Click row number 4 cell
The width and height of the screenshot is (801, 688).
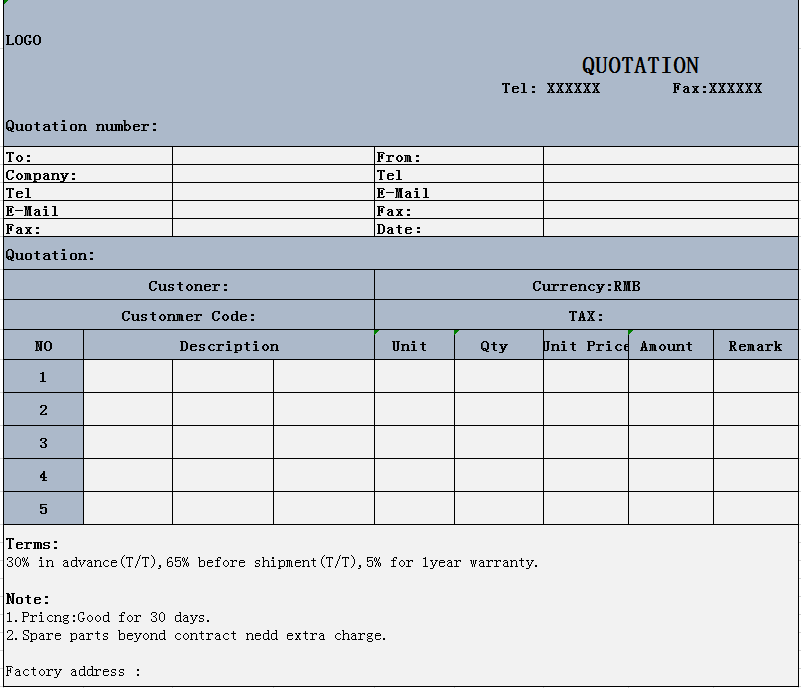43,475
